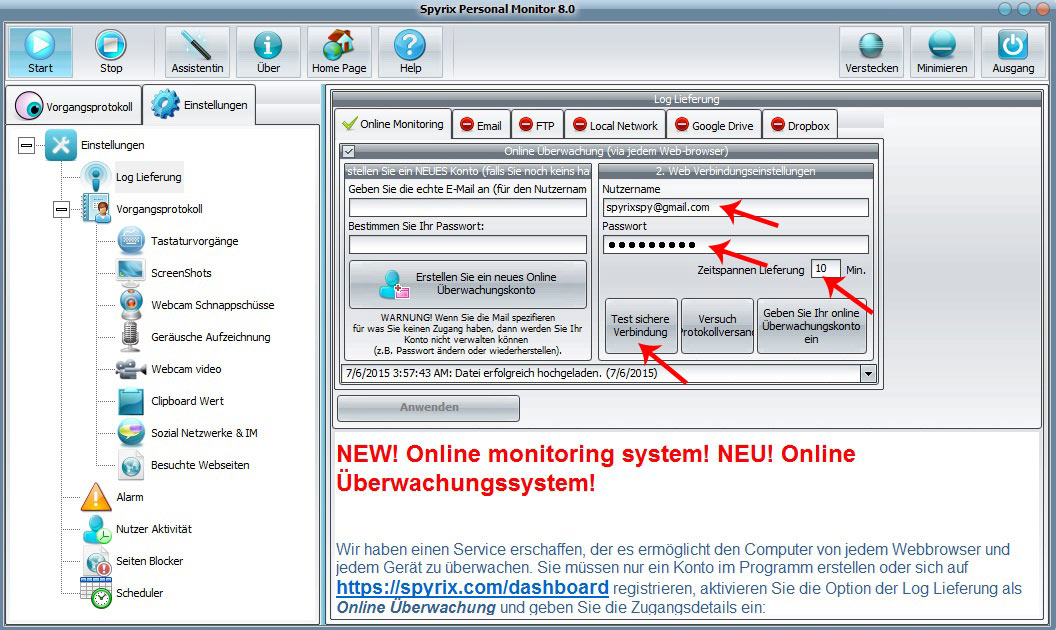This screenshot has height=630, width=1056.
Task: Click the Test sichere Verbindung button
Action: pos(640,326)
